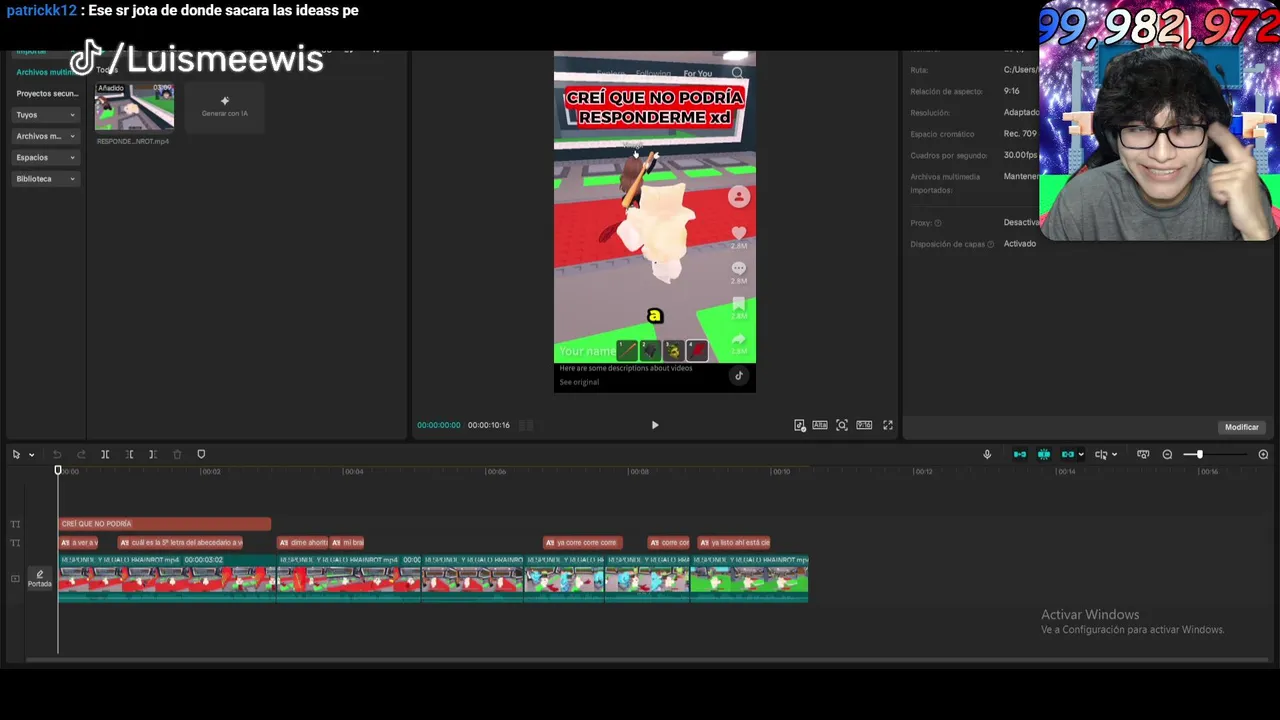Click the upper text track TI icon
The width and height of the screenshot is (1280, 720).
(15, 524)
